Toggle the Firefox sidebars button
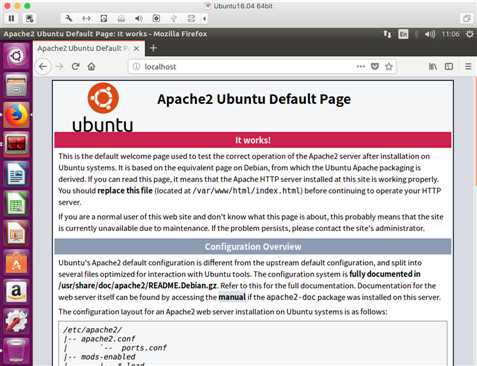This screenshot has width=477, height=366. click(x=449, y=67)
